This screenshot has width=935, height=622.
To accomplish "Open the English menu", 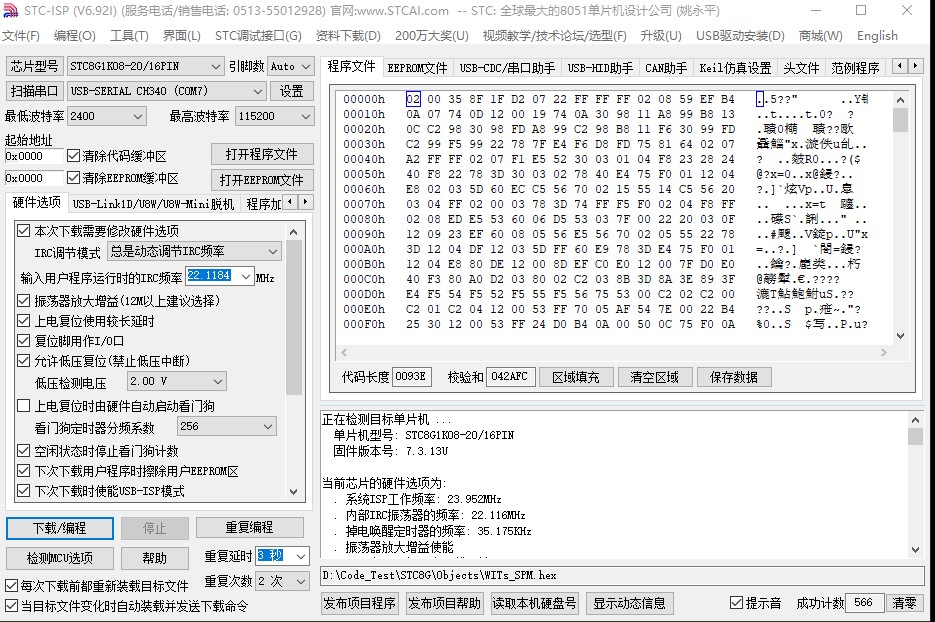I will point(877,36).
